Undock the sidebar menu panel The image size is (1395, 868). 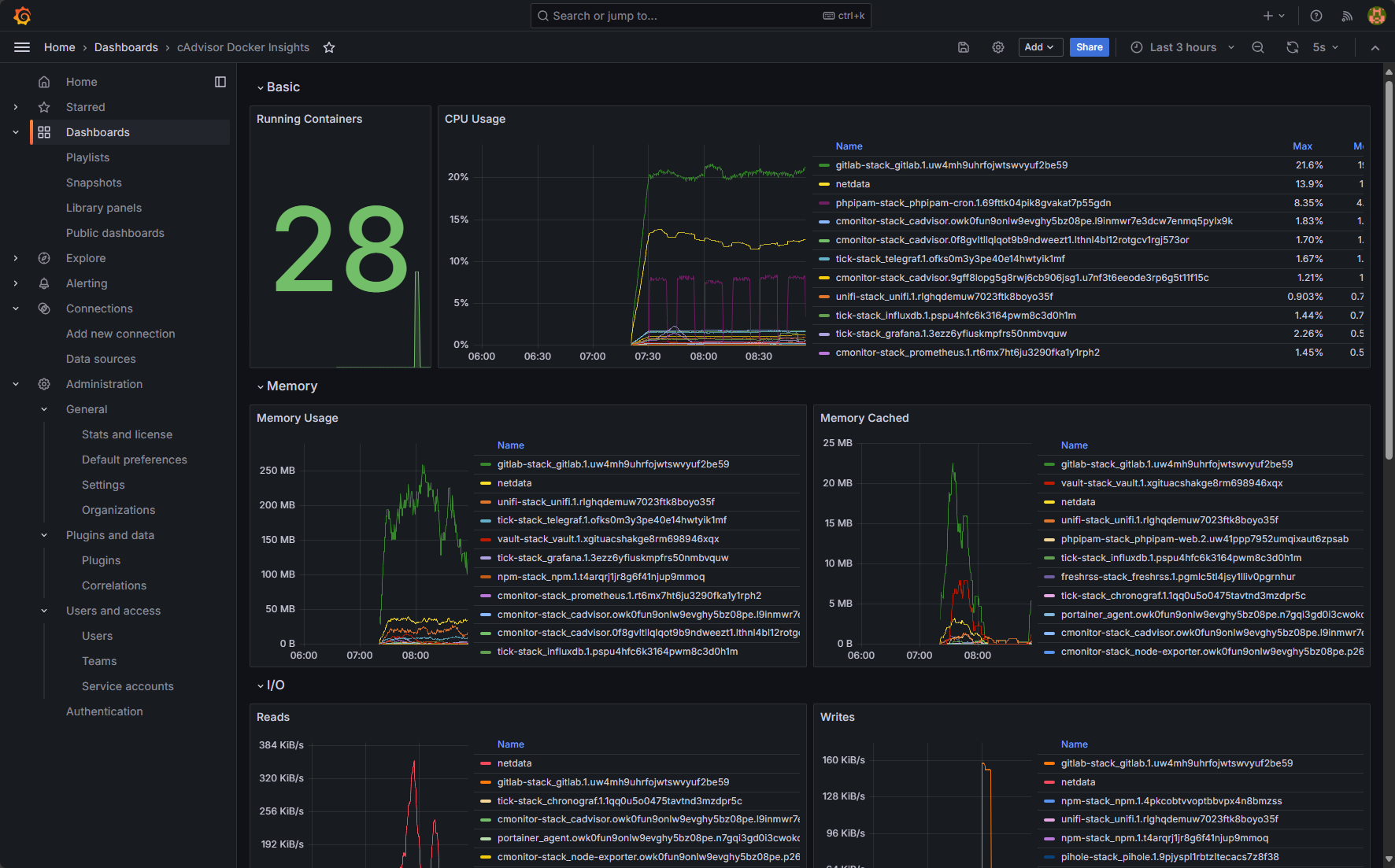pyautogui.click(x=220, y=82)
